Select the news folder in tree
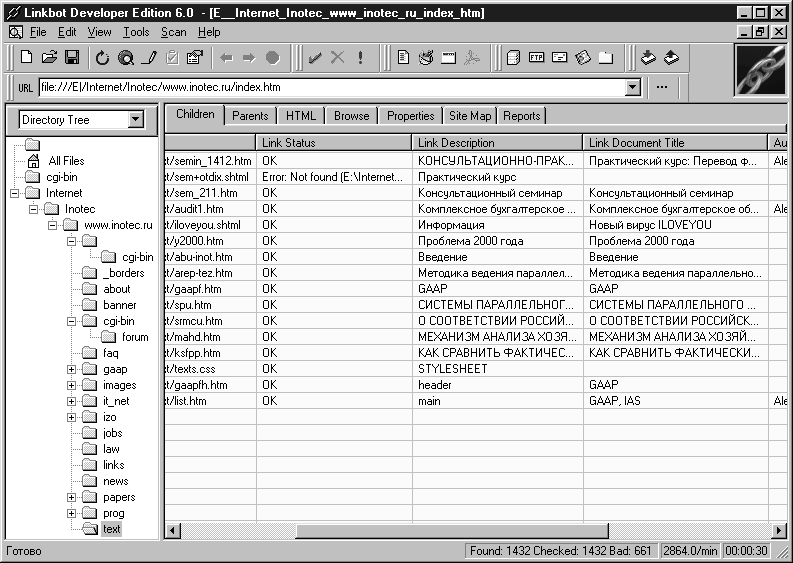793x563 pixels. click(x=115, y=482)
